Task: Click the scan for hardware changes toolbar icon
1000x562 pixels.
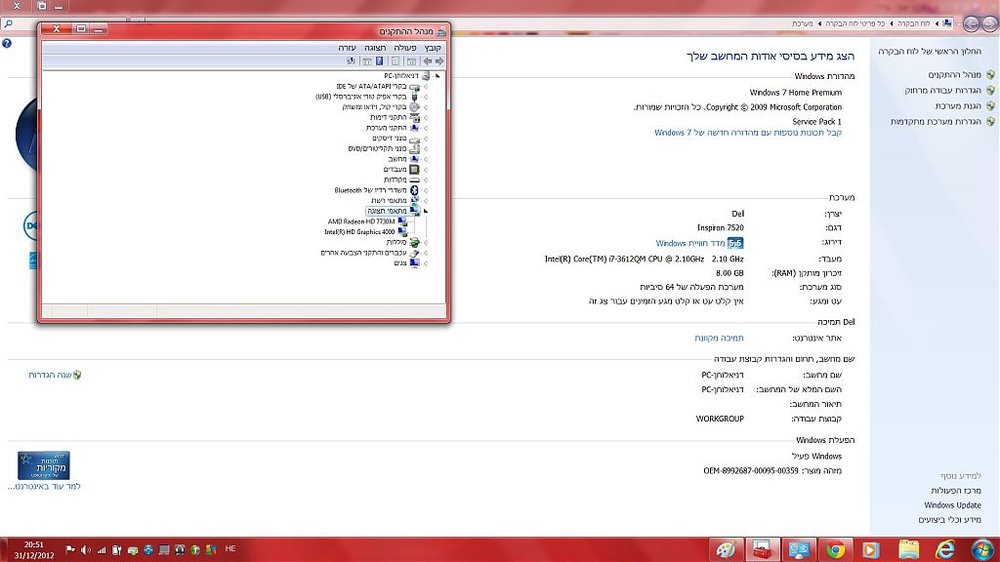Action: pos(351,61)
